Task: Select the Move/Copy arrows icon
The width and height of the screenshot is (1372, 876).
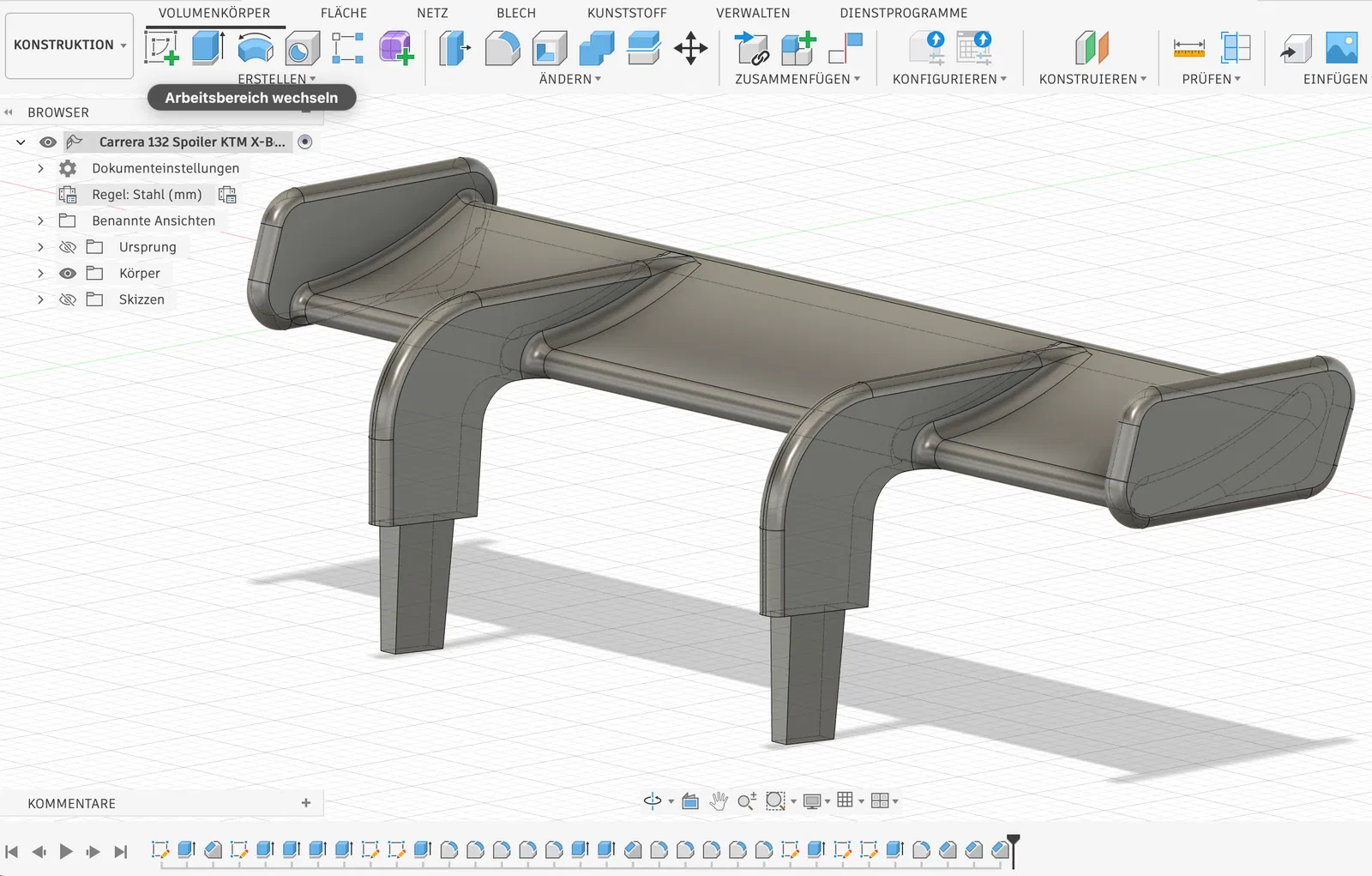Action: (690, 48)
